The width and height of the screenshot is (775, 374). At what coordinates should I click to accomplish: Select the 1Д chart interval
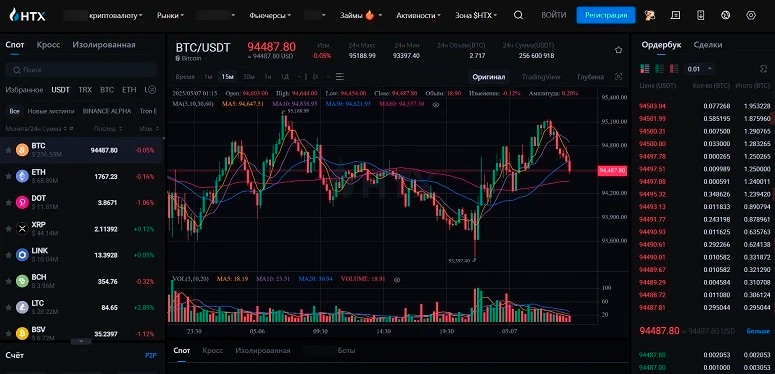(285, 77)
